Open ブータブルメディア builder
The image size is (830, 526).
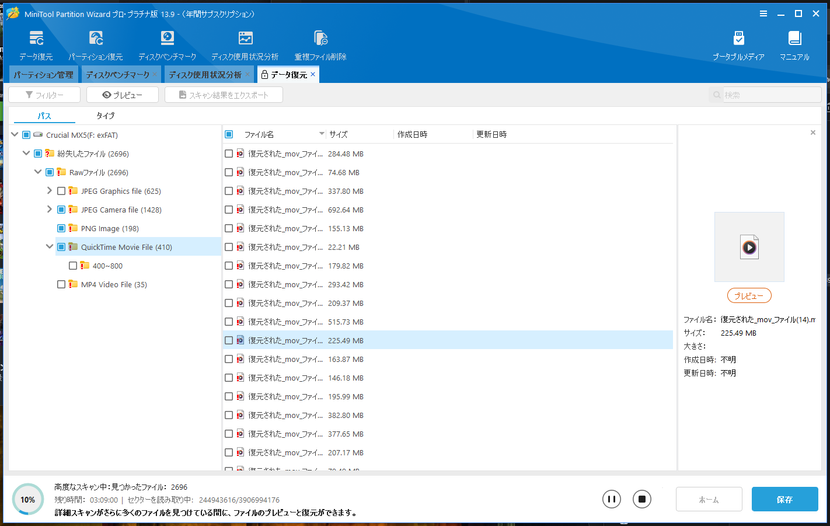pyautogui.click(x=738, y=45)
